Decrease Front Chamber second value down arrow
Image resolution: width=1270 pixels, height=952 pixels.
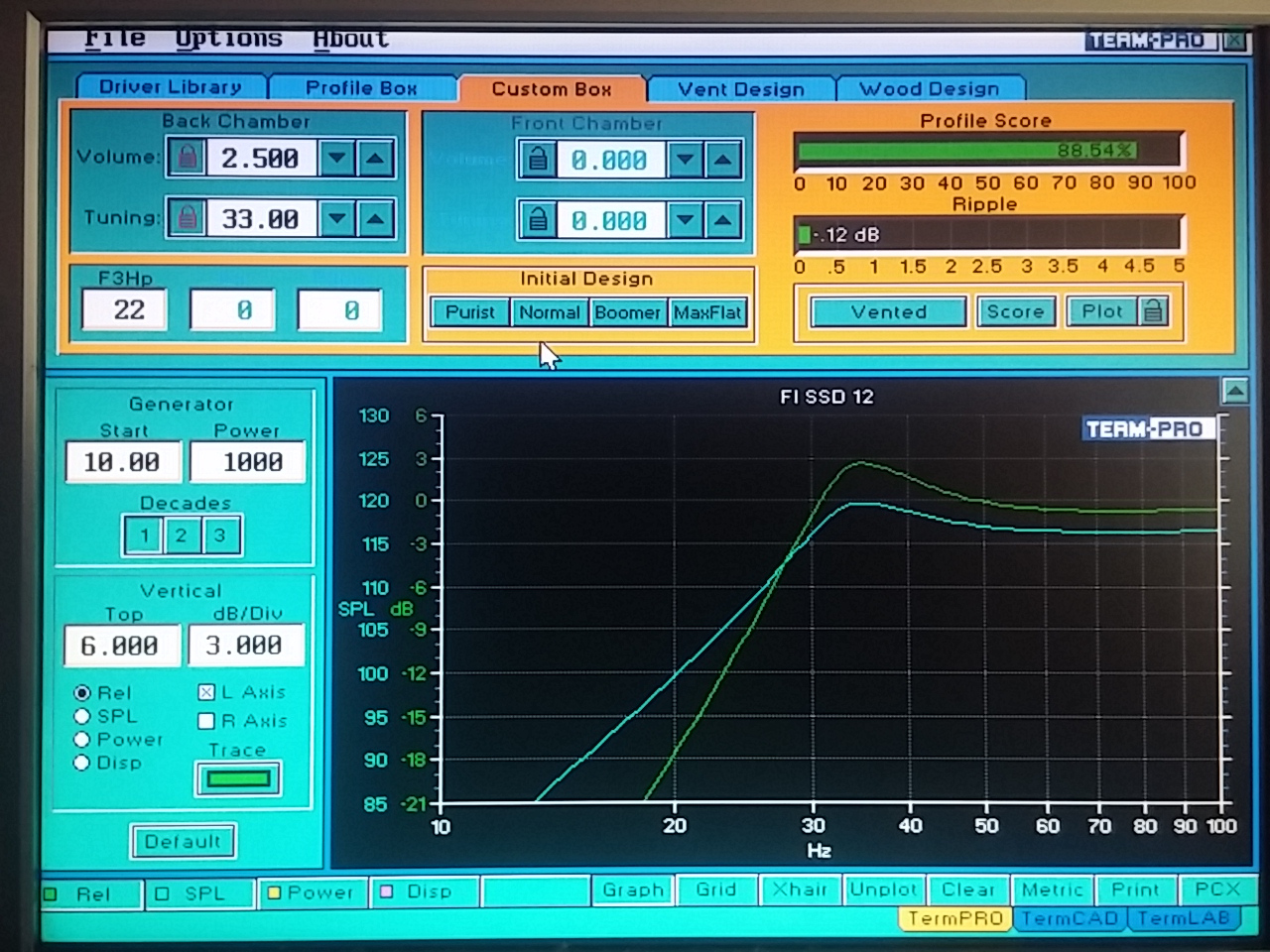coord(686,220)
